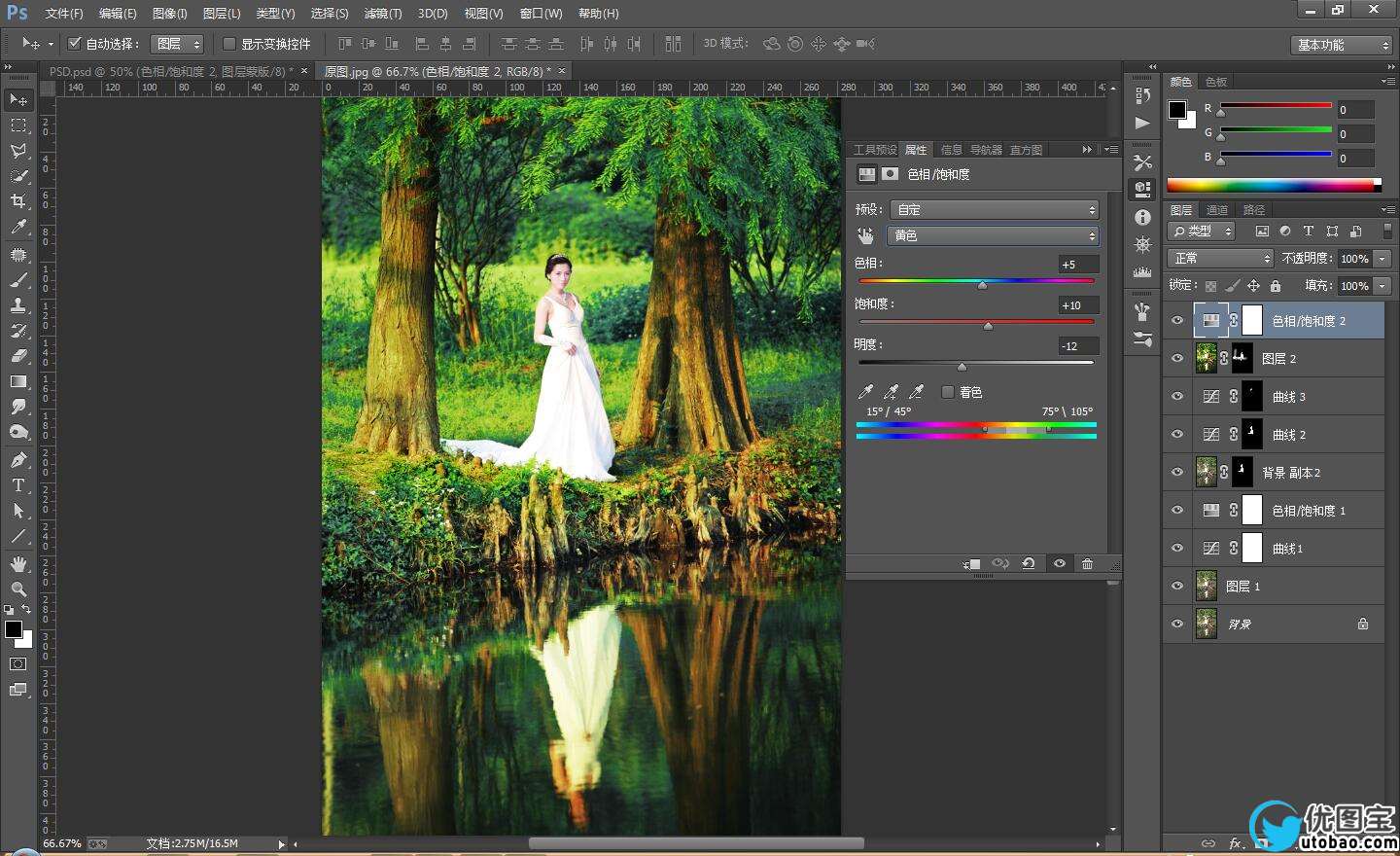Check the Colorize (着色) checkbox
Viewport: 1400px width, 856px height.
coord(947,392)
